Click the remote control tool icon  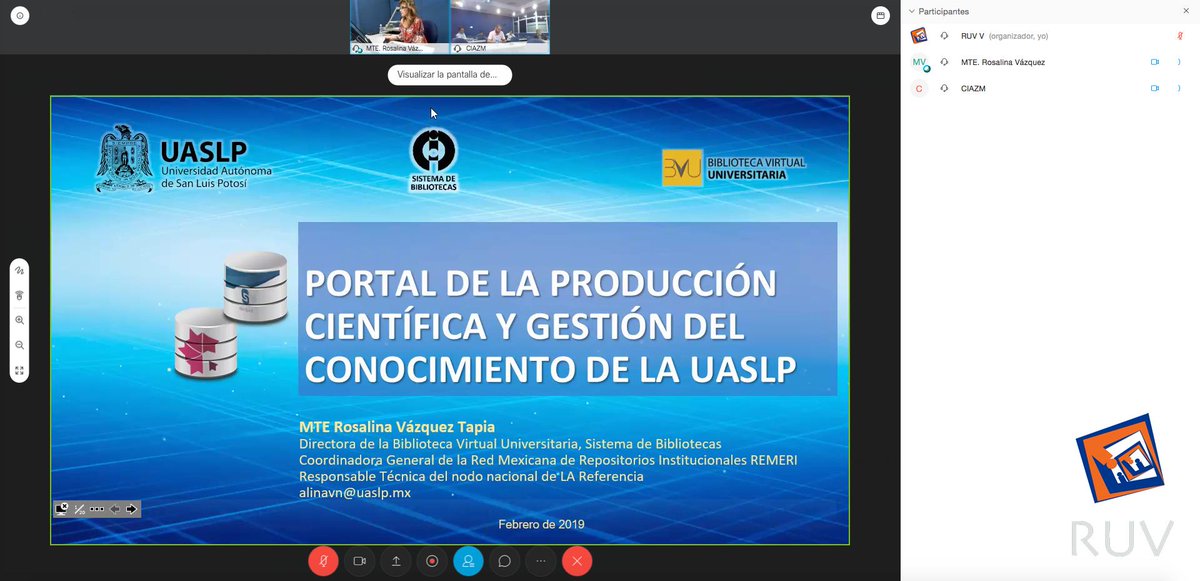click(x=19, y=295)
